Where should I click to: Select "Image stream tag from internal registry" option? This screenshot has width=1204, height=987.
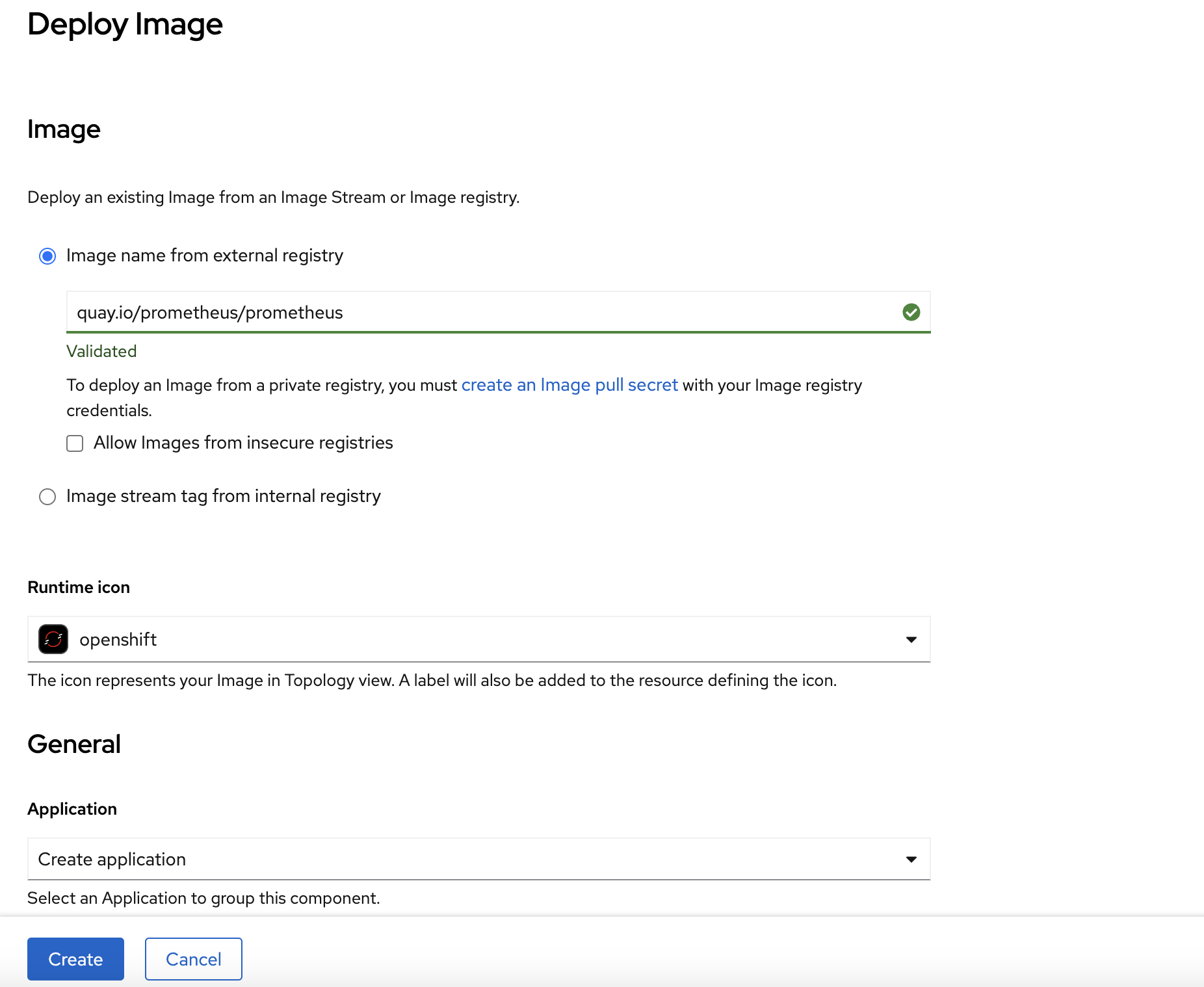[47, 497]
